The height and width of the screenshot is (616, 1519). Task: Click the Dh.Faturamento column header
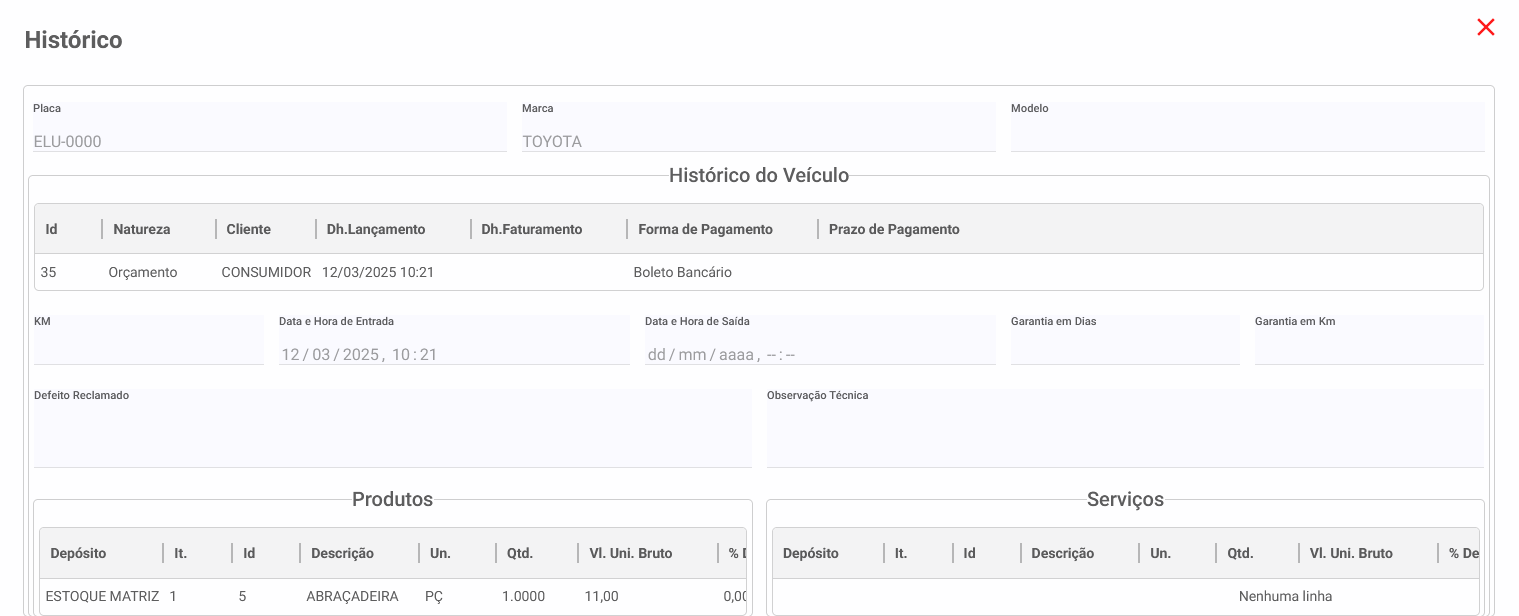point(532,229)
